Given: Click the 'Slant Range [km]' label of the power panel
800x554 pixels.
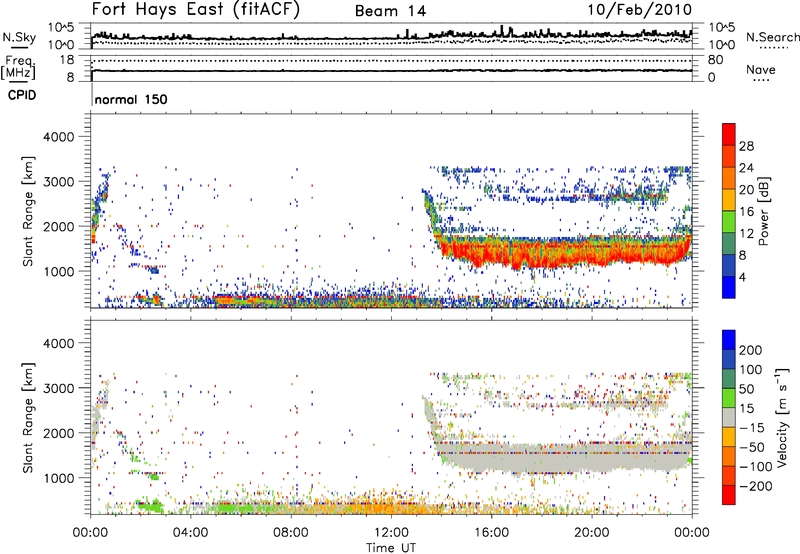Looking at the screenshot, I should 28,211.
